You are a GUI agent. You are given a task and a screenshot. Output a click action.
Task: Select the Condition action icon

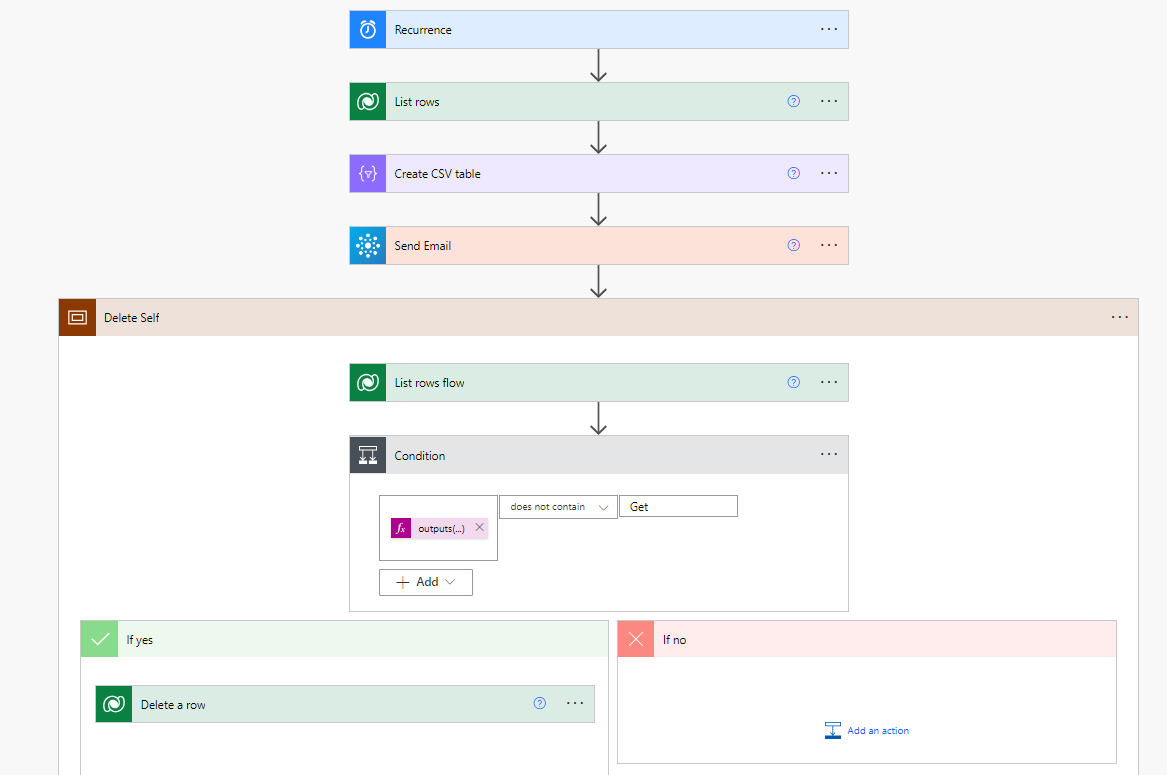point(367,454)
